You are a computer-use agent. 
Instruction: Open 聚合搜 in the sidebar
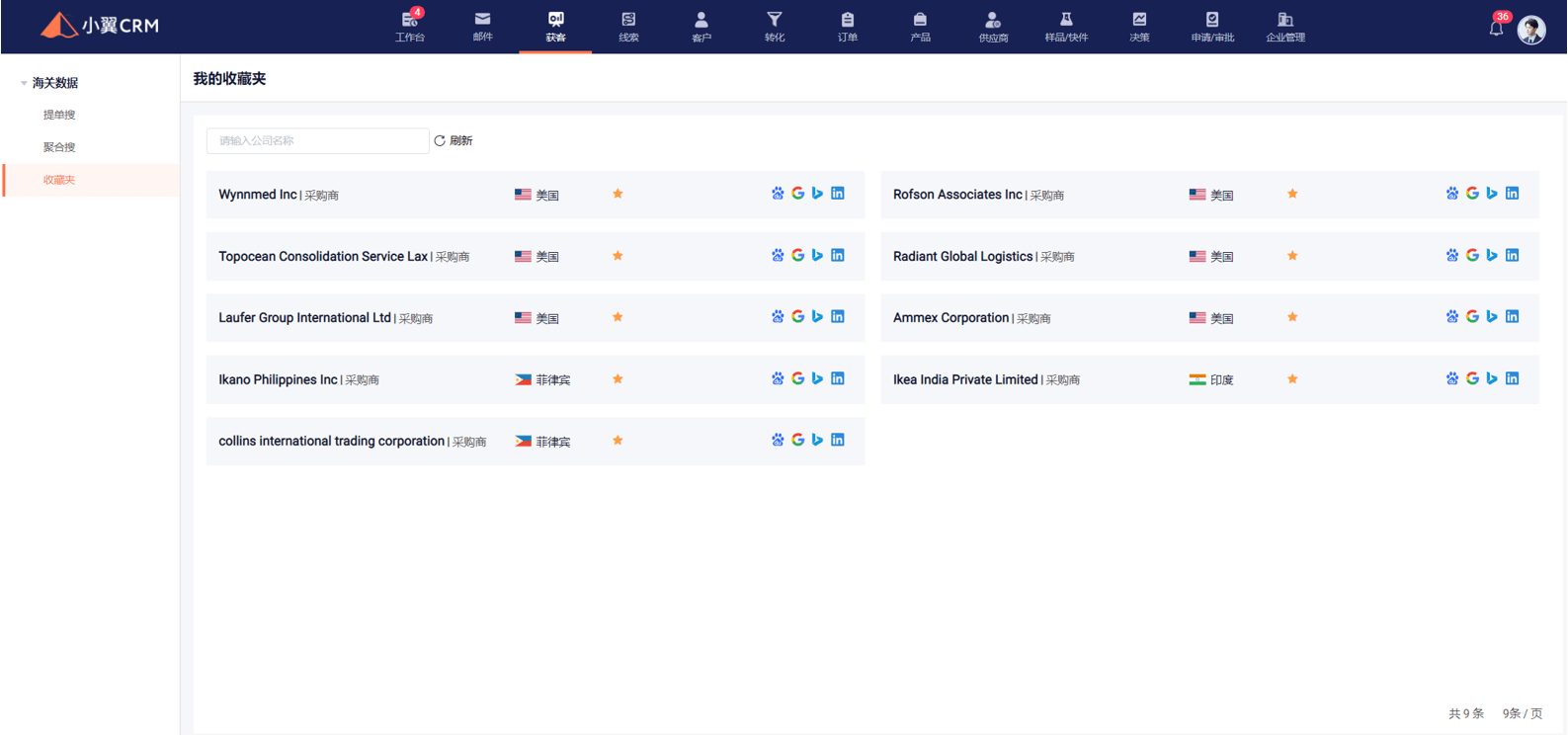click(x=59, y=147)
